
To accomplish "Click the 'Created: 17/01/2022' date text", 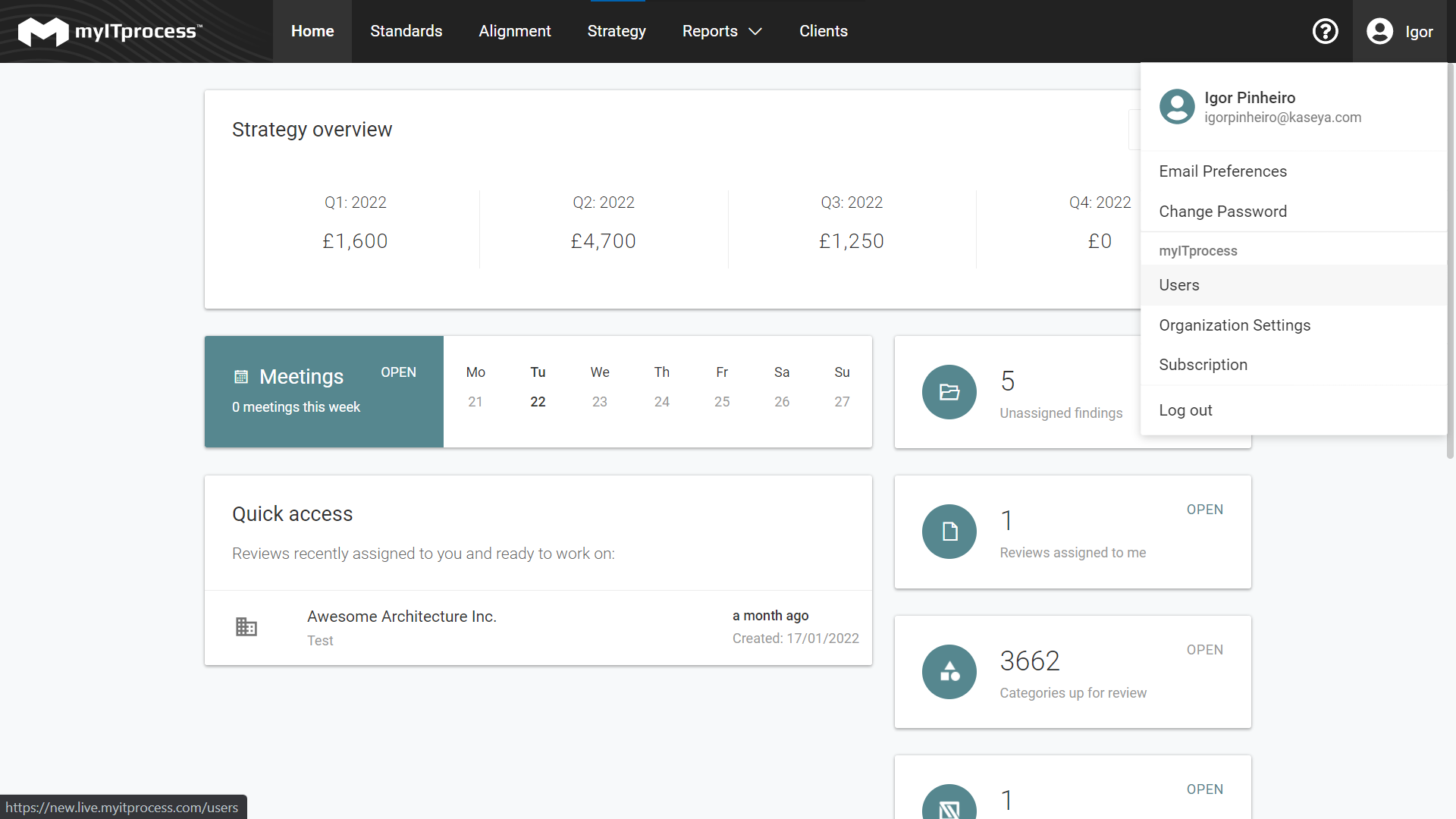I will pos(795,639).
